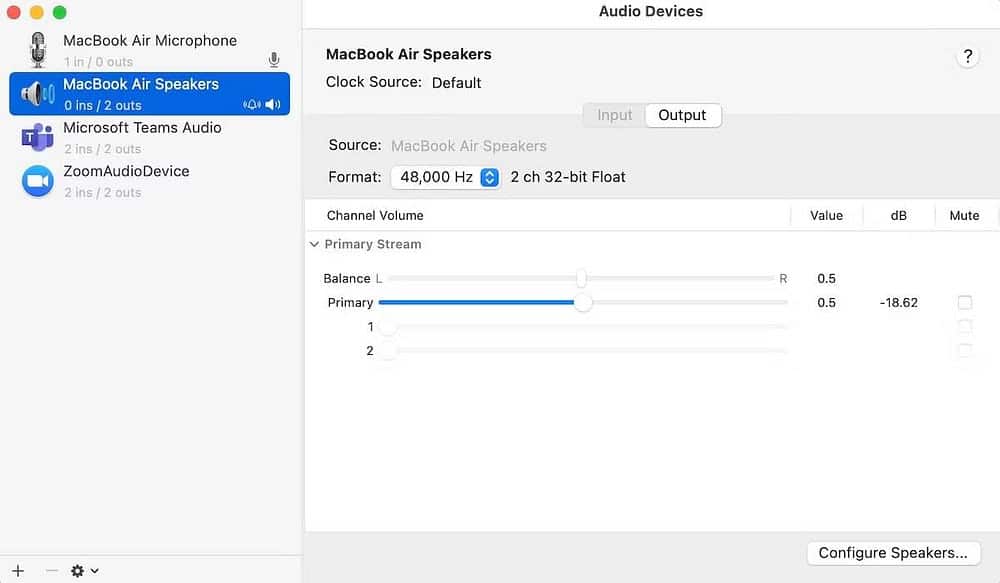
Task: Switch to the Input tab
Action: pos(614,115)
